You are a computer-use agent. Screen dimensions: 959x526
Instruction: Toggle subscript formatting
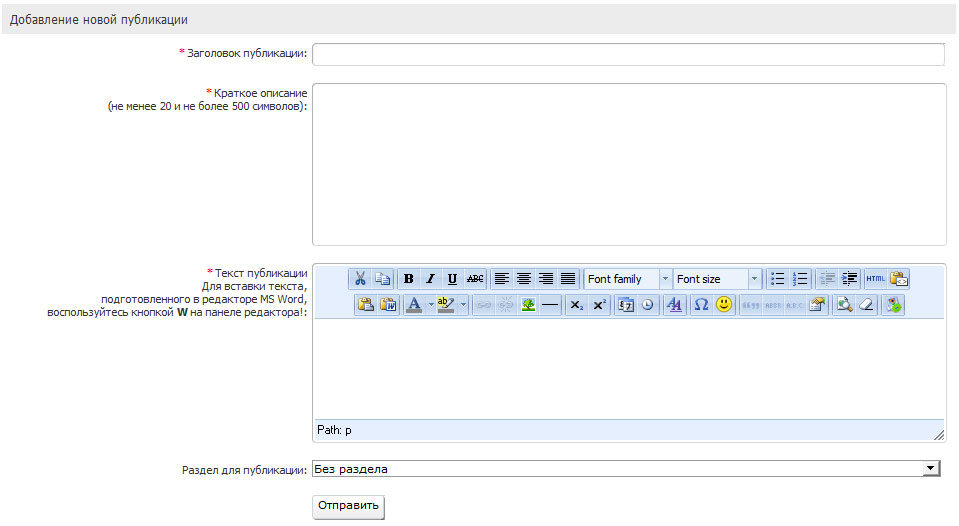click(577, 305)
